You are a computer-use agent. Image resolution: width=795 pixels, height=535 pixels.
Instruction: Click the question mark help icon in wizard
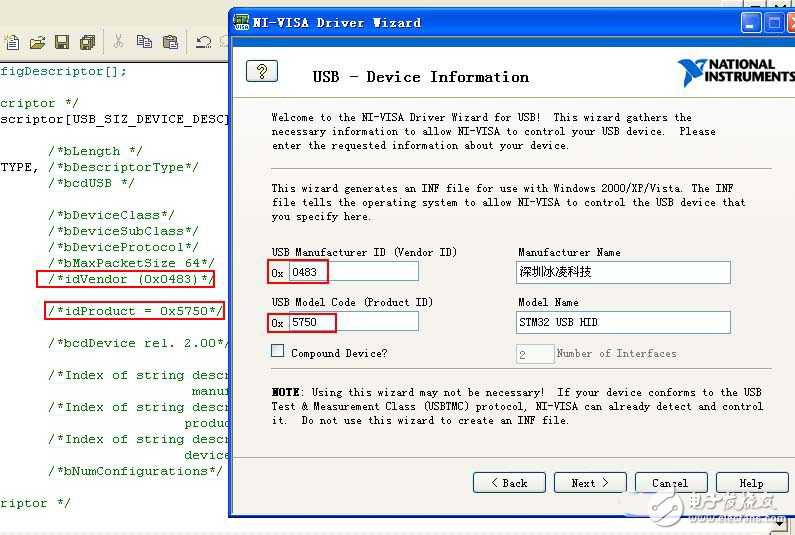[262, 71]
